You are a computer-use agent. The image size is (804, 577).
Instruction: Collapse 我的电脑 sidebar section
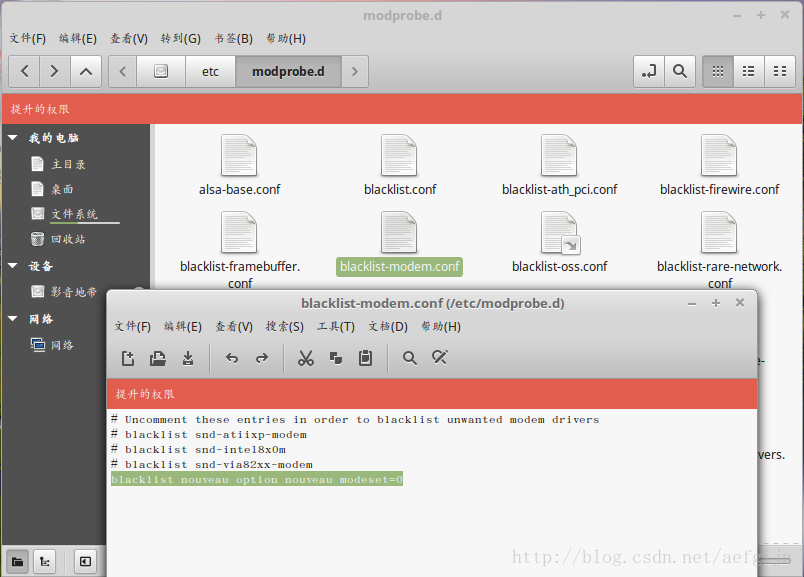click(13, 138)
